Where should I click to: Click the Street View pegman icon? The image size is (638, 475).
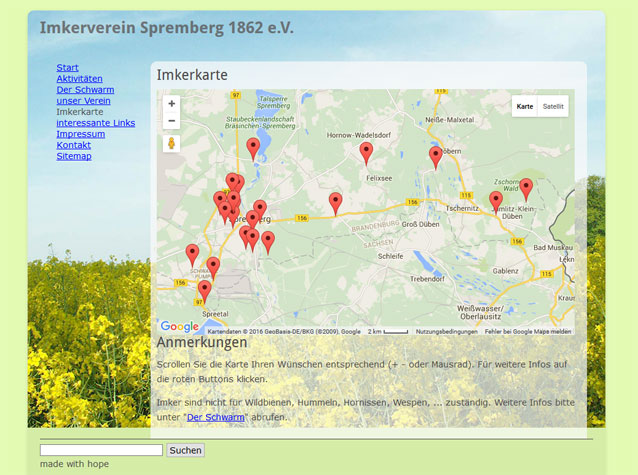click(171, 144)
